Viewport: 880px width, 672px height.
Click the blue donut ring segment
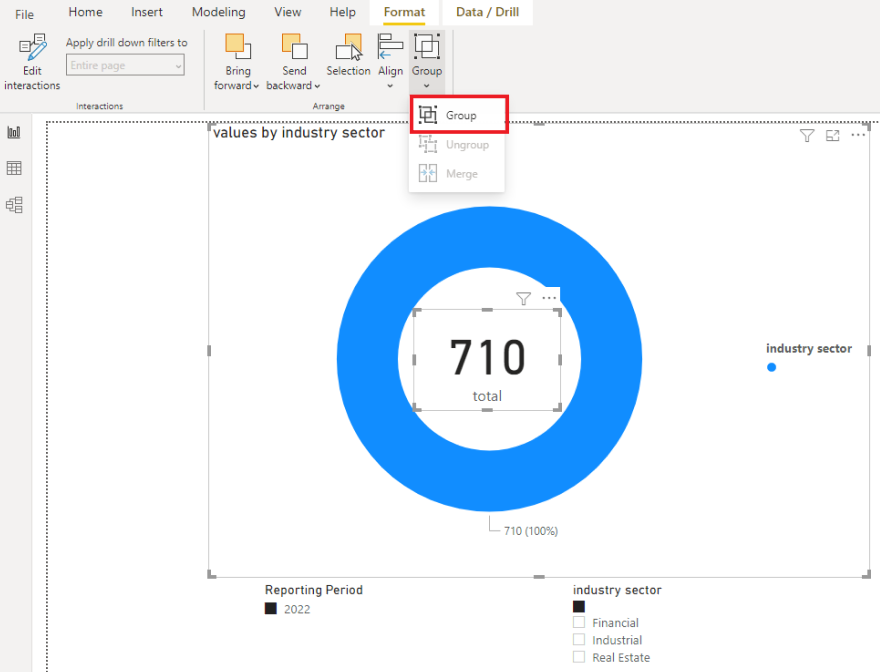coord(368,359)
